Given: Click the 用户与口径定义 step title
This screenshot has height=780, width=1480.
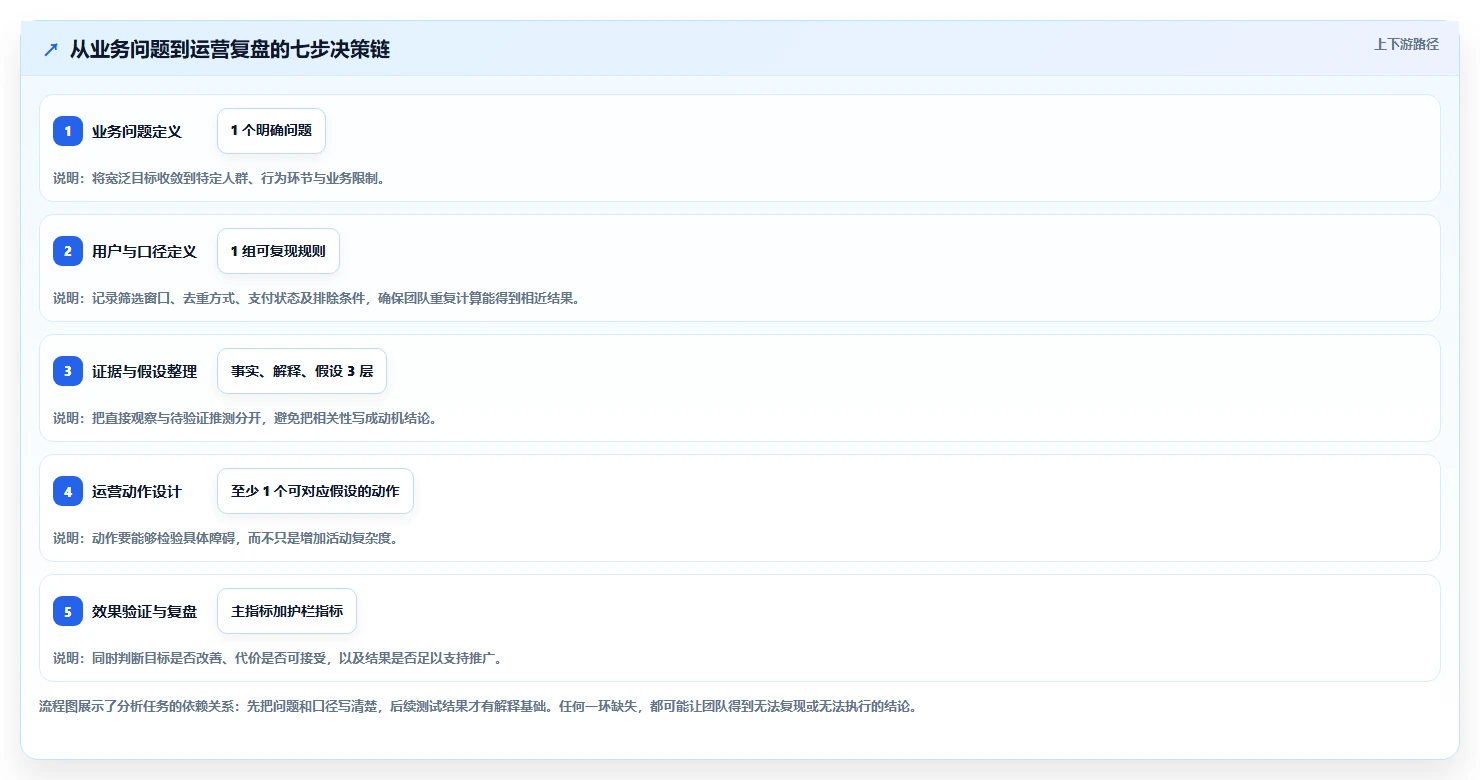Looking at the screenshot, I should tap(144, 251).
